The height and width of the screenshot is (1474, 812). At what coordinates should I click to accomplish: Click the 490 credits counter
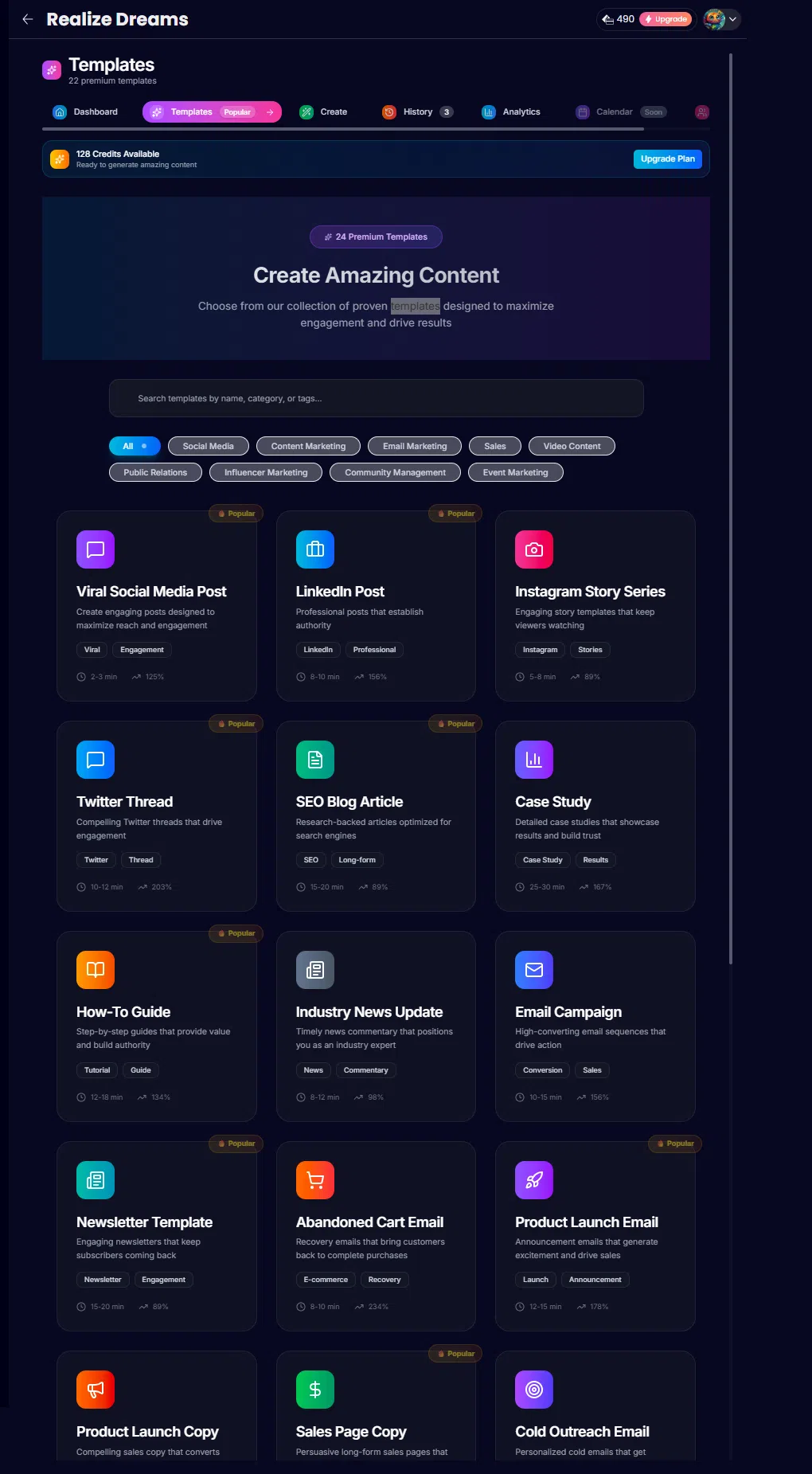coord(618,19)
